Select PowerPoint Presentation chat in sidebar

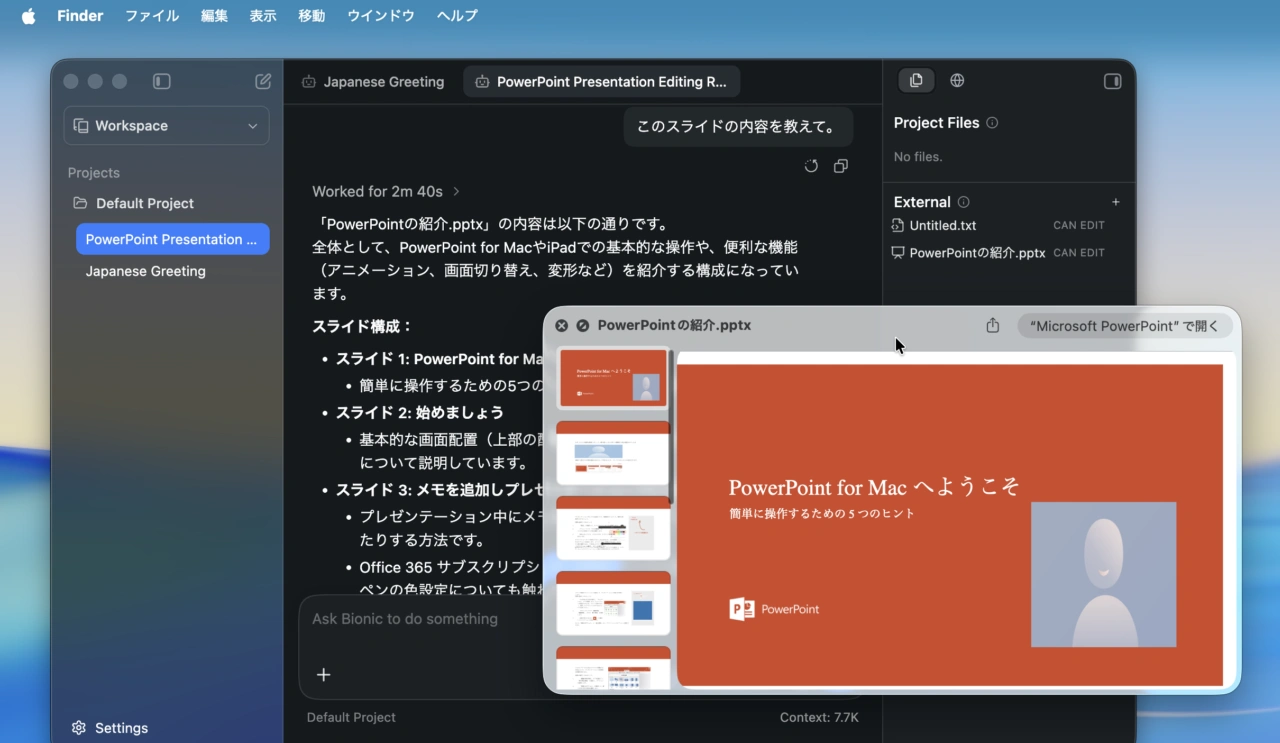click(x=173, y=239)
